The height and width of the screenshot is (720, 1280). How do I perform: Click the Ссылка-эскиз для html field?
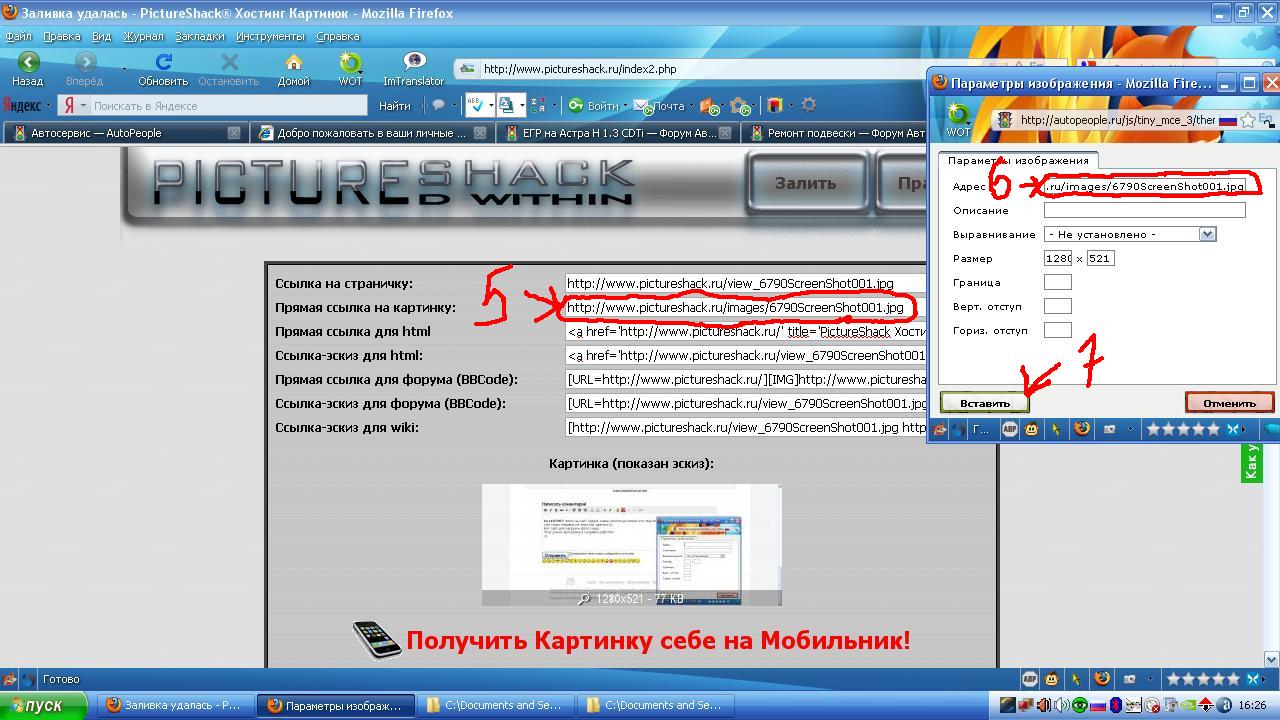(746, 355)
